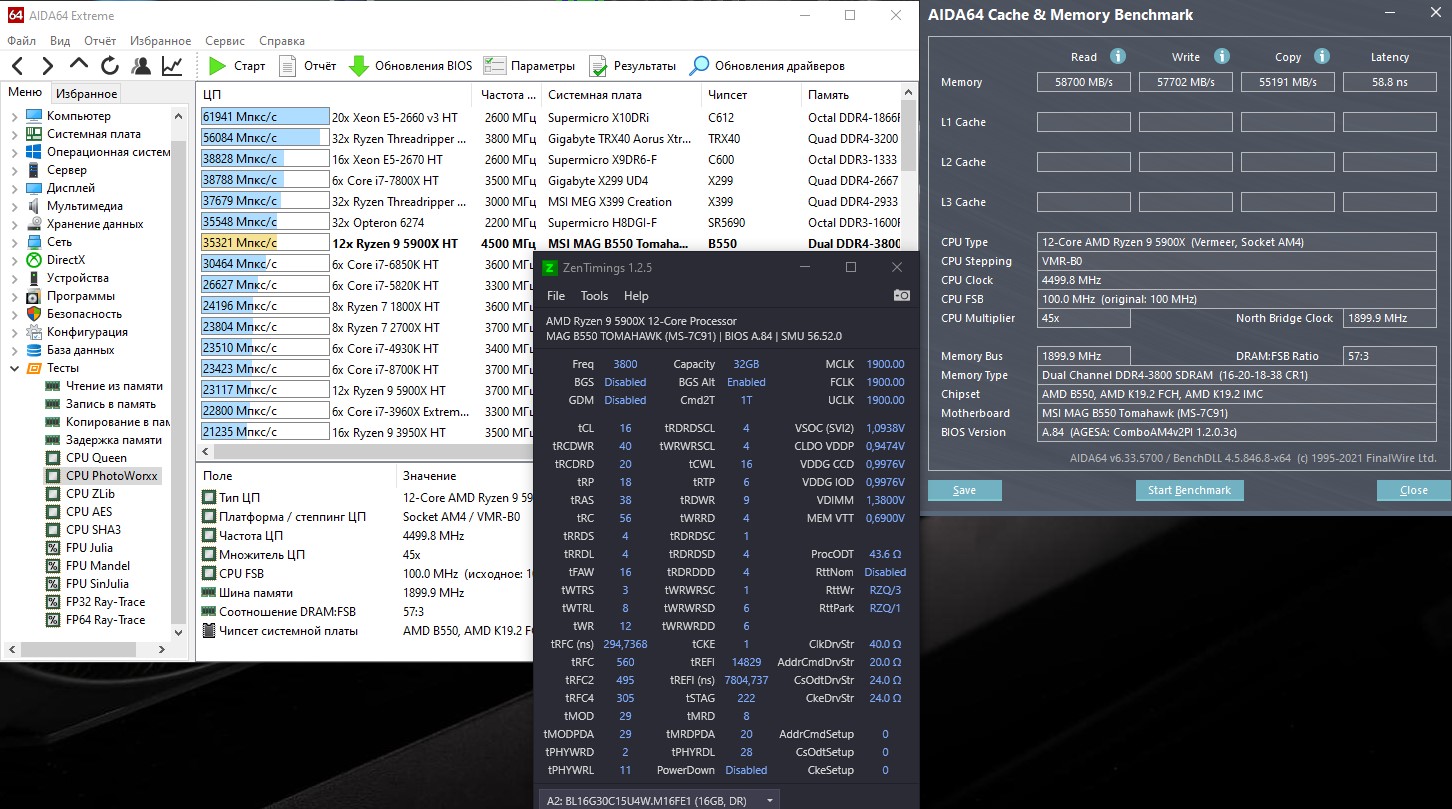This screenshot has width=1452, height=809.
Task: Open the Файл menu in AIDA64
Action: [21, 41]
